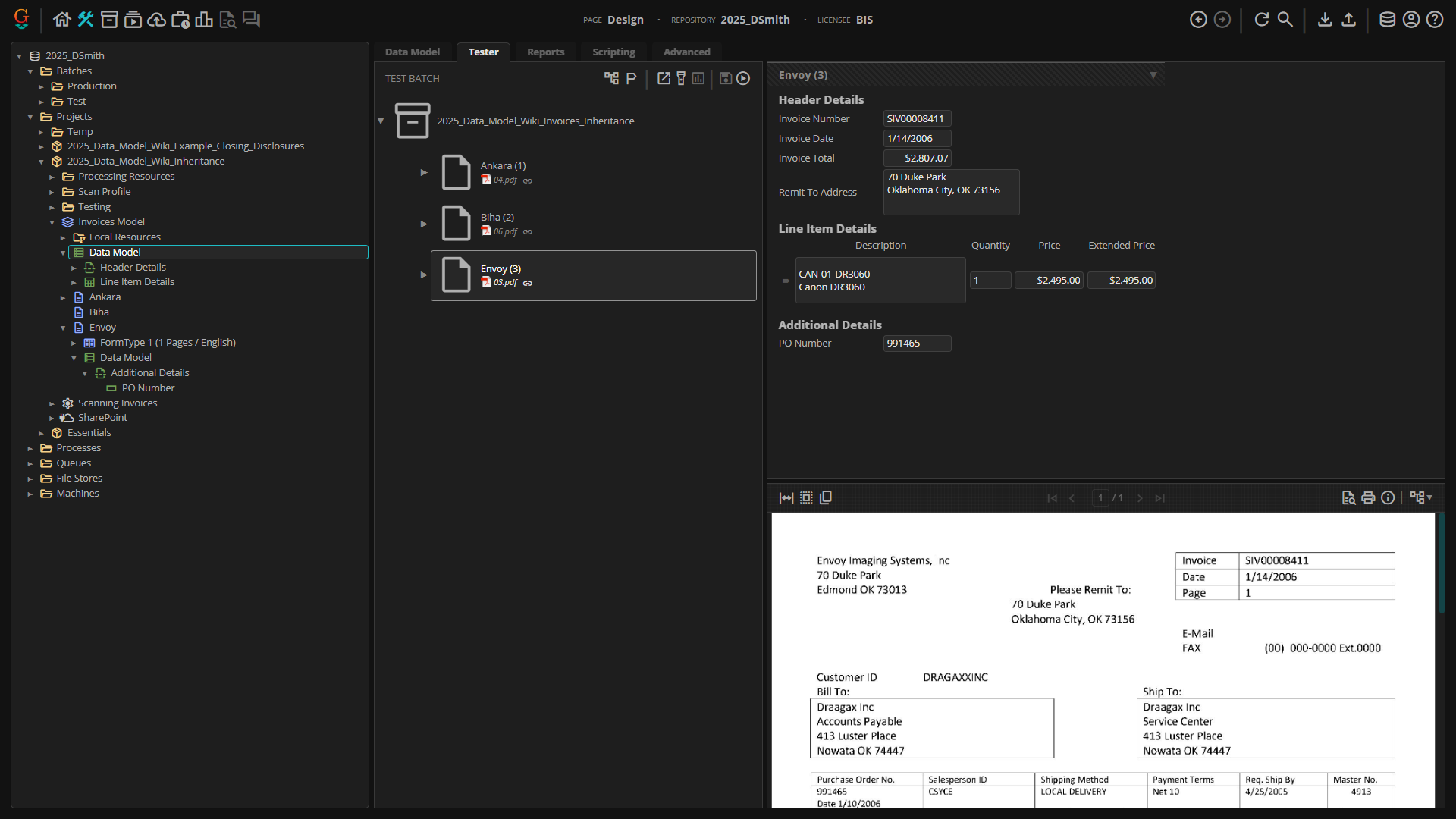Click the chart stats icon in top toolbar

(203, 20)
